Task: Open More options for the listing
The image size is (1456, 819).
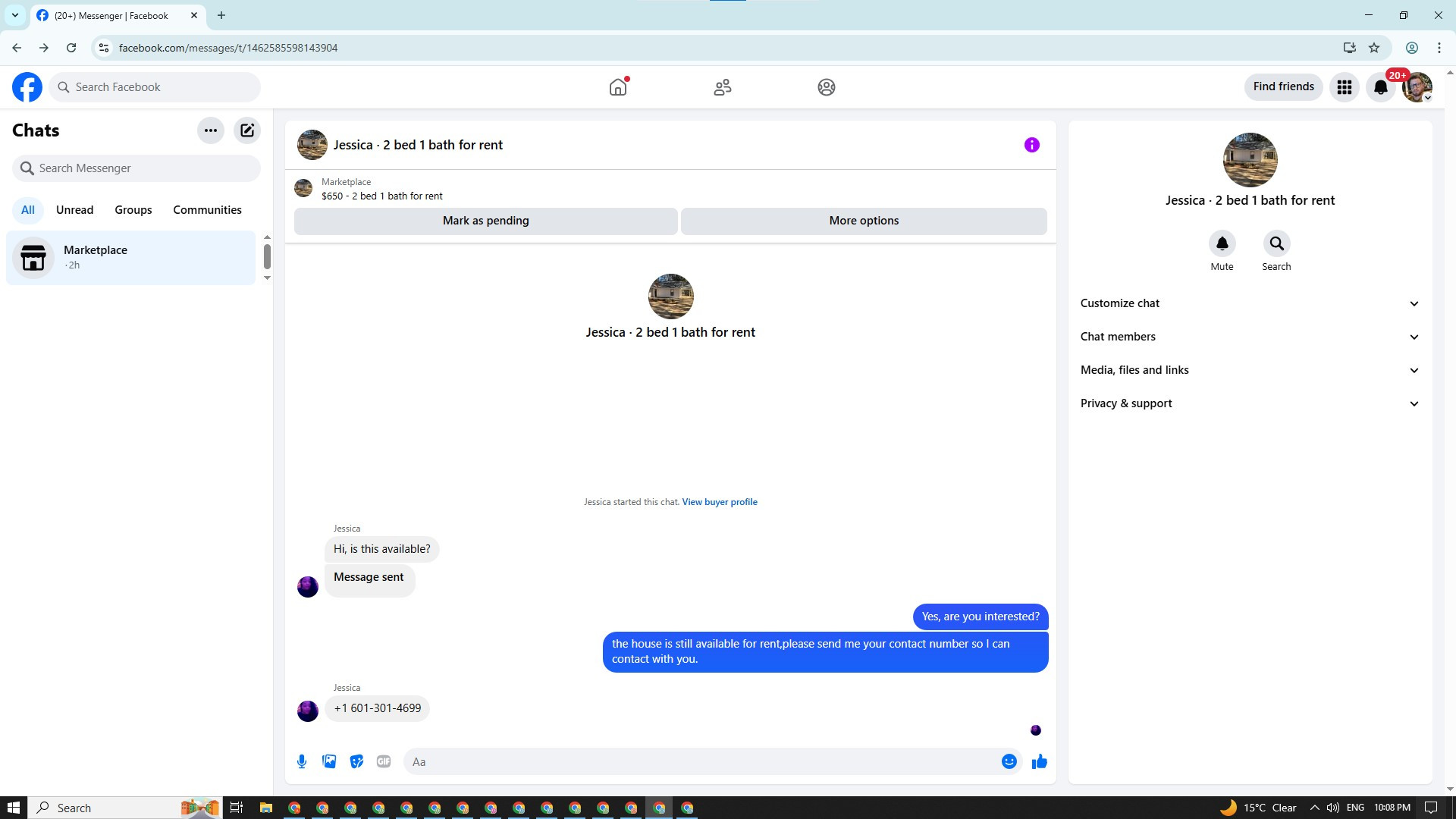Action: click(864, 221)
